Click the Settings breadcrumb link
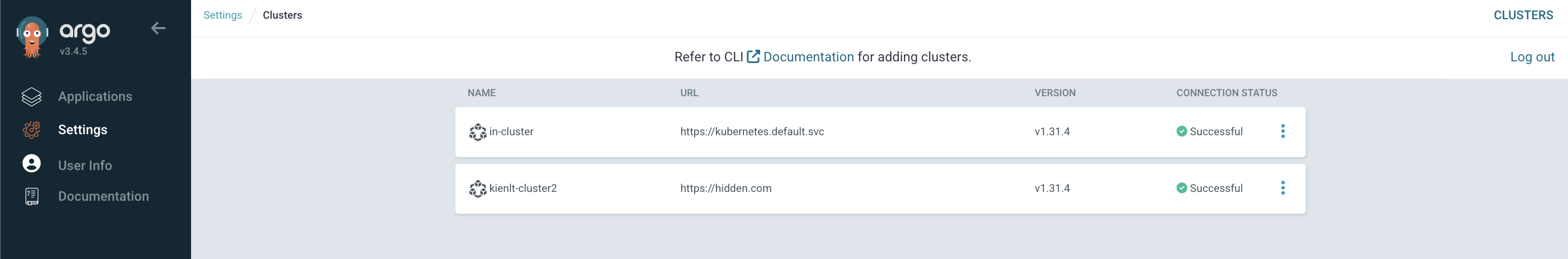The image size is (1568, 259). click(223, 15)
